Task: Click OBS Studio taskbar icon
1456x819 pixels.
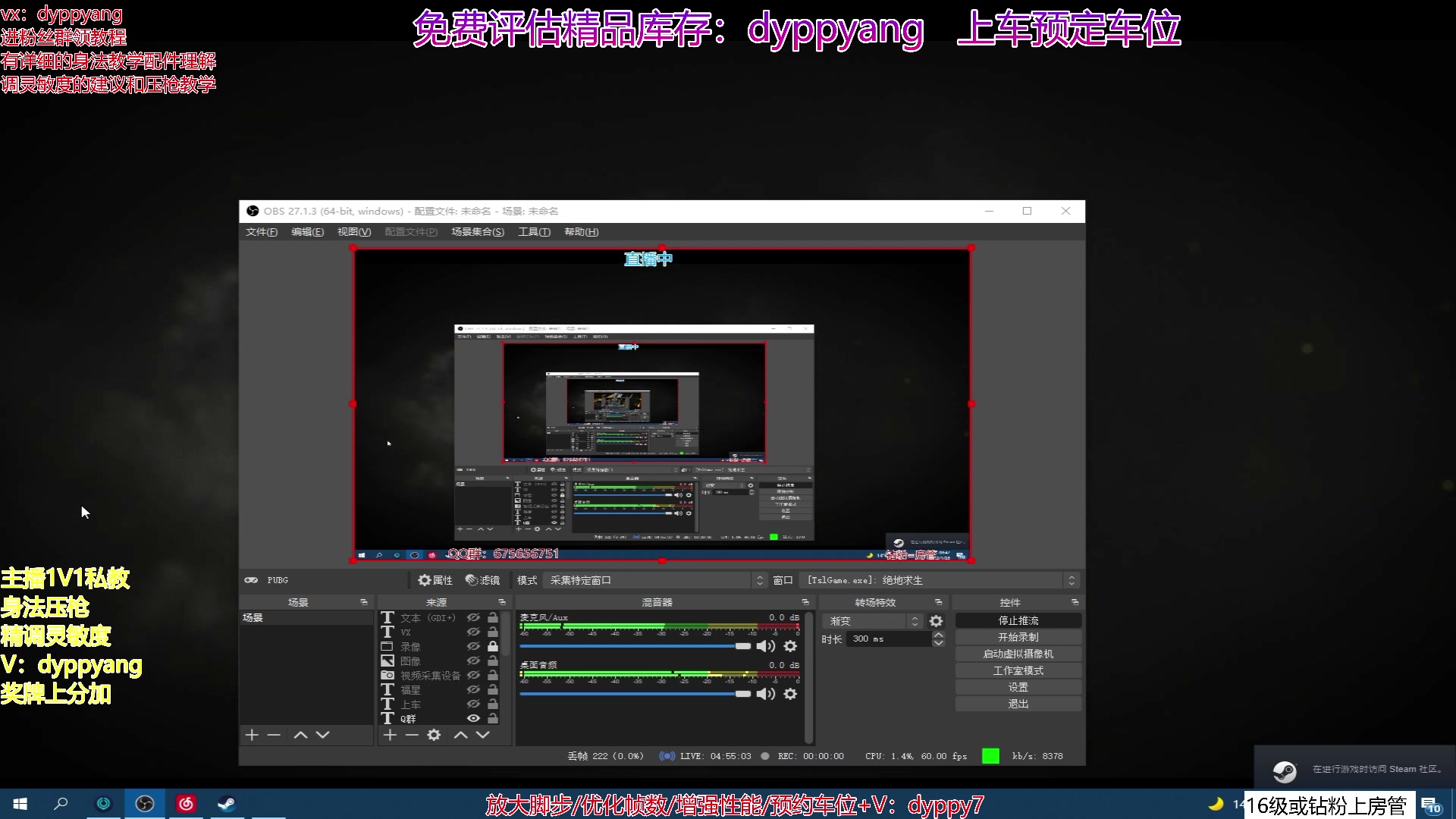Action: pyautogui.click(x=145, y=804)
